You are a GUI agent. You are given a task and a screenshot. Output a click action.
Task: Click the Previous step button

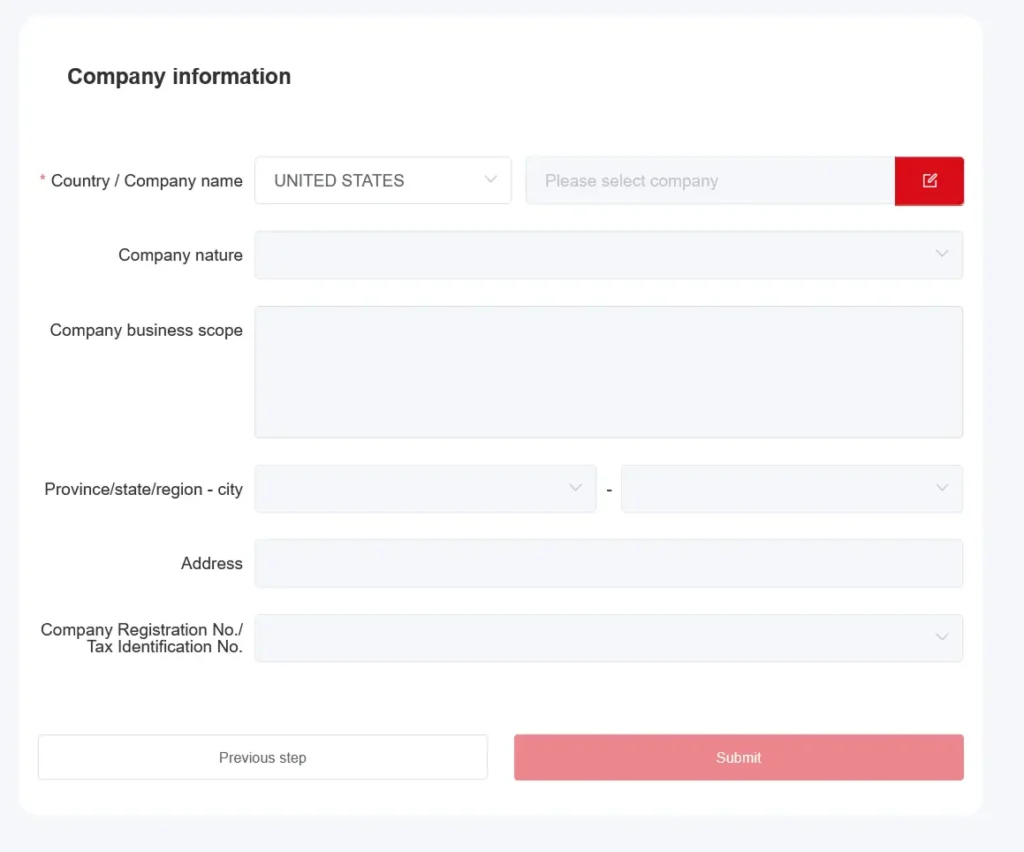[x=262, y=757]
